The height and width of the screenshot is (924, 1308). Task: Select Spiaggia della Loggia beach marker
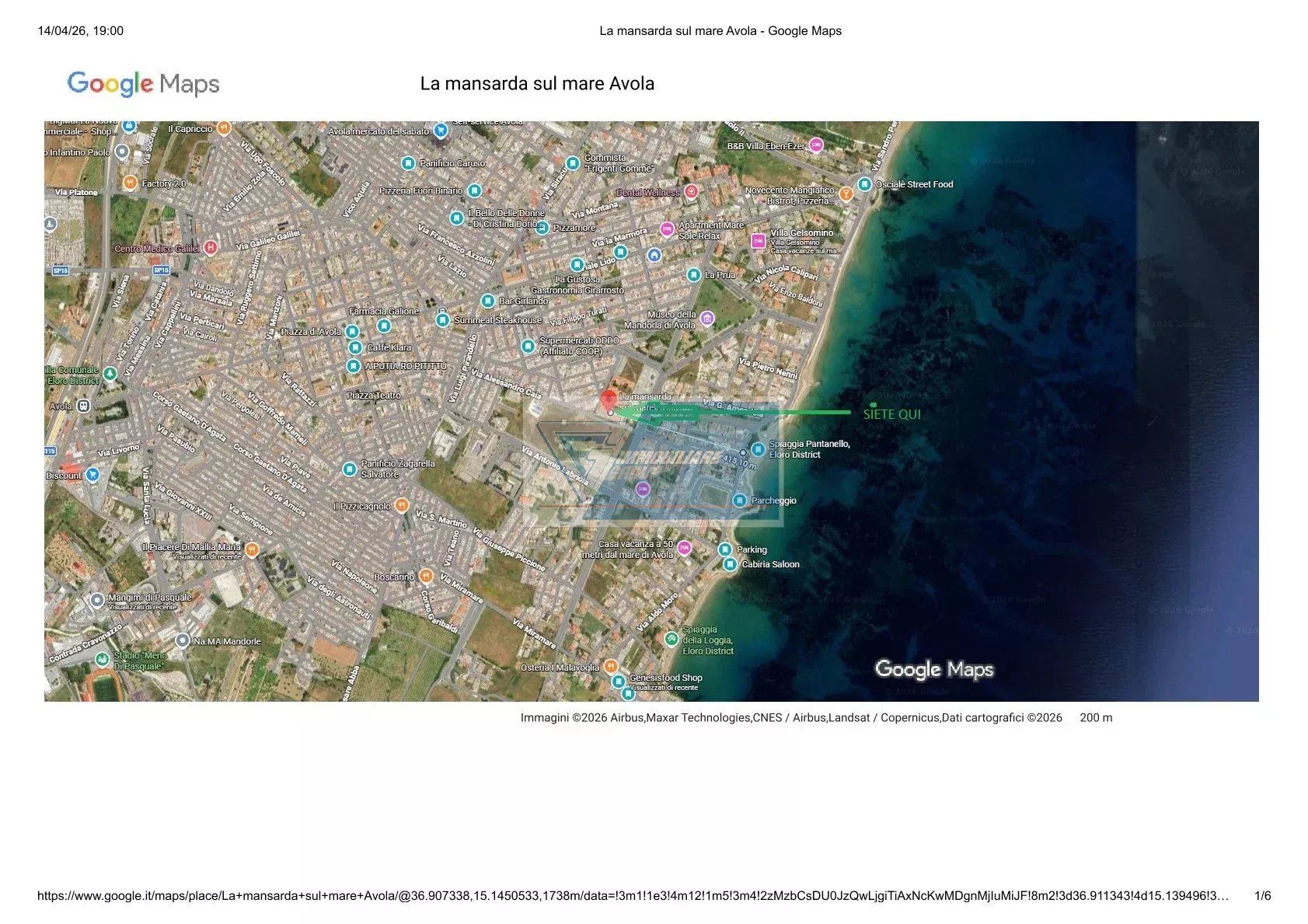click(671, 639)
